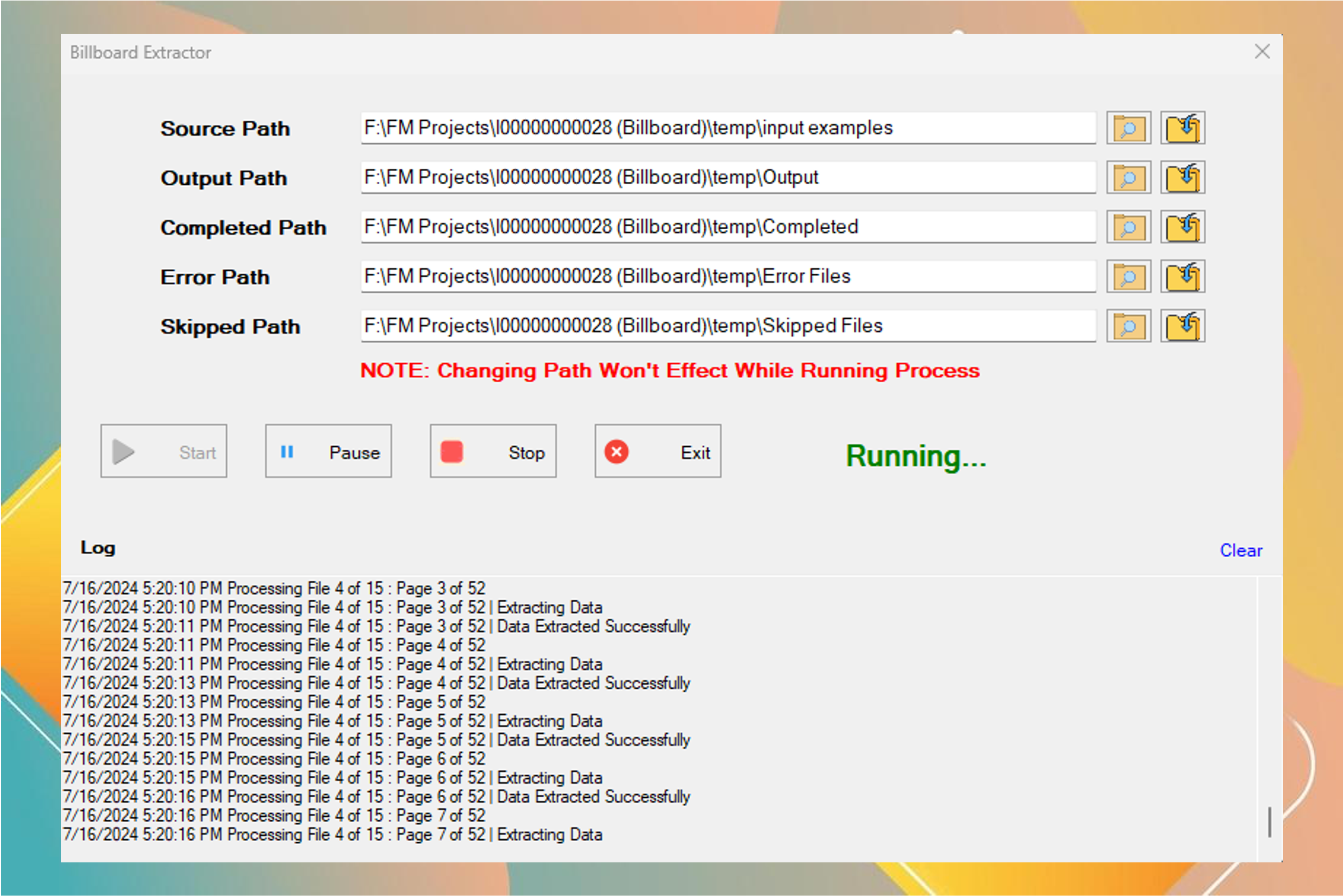Click the red NOTE warning text
The width and height of the screenshot is (1344, 896).
click(x=670, y=371)
